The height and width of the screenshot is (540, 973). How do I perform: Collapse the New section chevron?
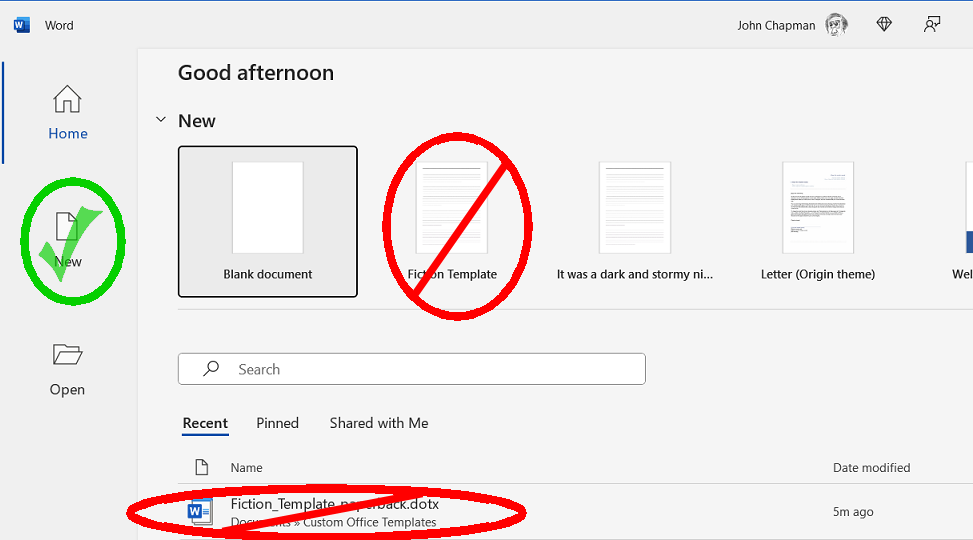click(x=160, y=120)
